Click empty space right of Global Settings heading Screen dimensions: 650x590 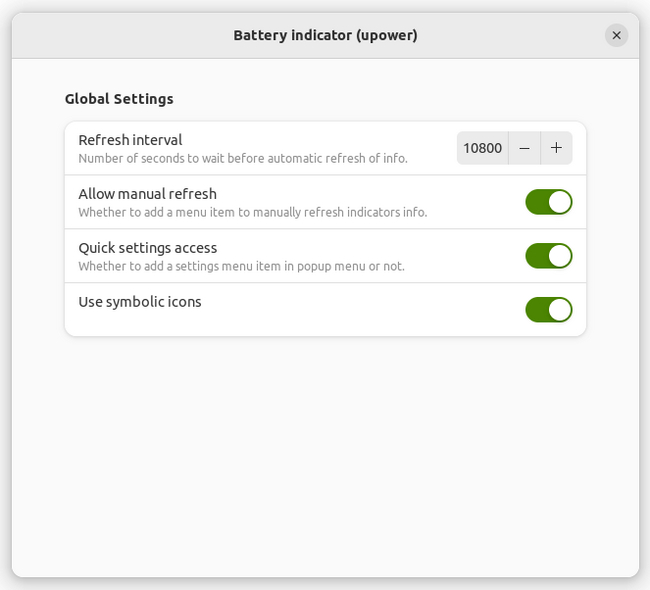coord(380,99)
